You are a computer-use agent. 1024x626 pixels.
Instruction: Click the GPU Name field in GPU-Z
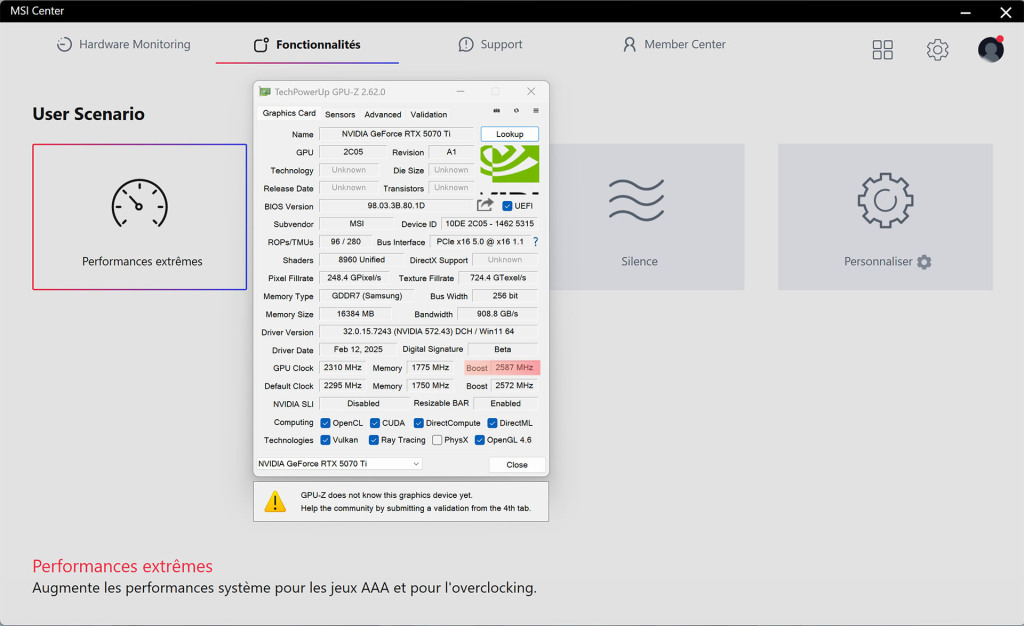tap(396, 134)
